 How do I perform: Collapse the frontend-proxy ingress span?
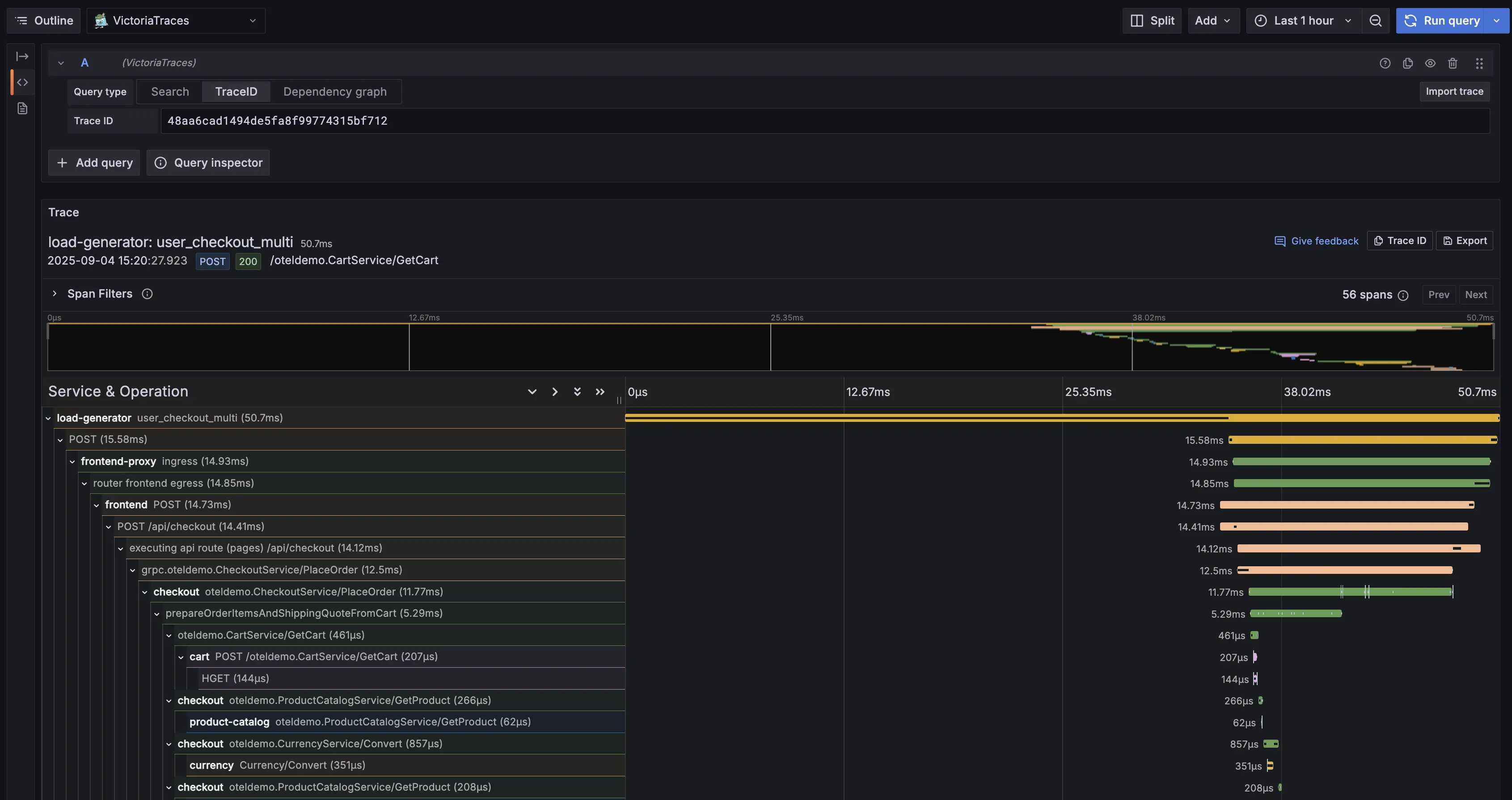point(72,462)
